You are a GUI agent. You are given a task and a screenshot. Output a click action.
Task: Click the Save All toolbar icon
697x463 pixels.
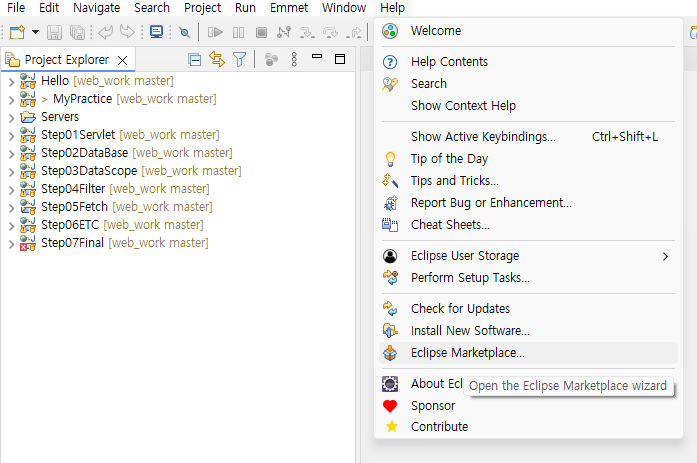77,32
